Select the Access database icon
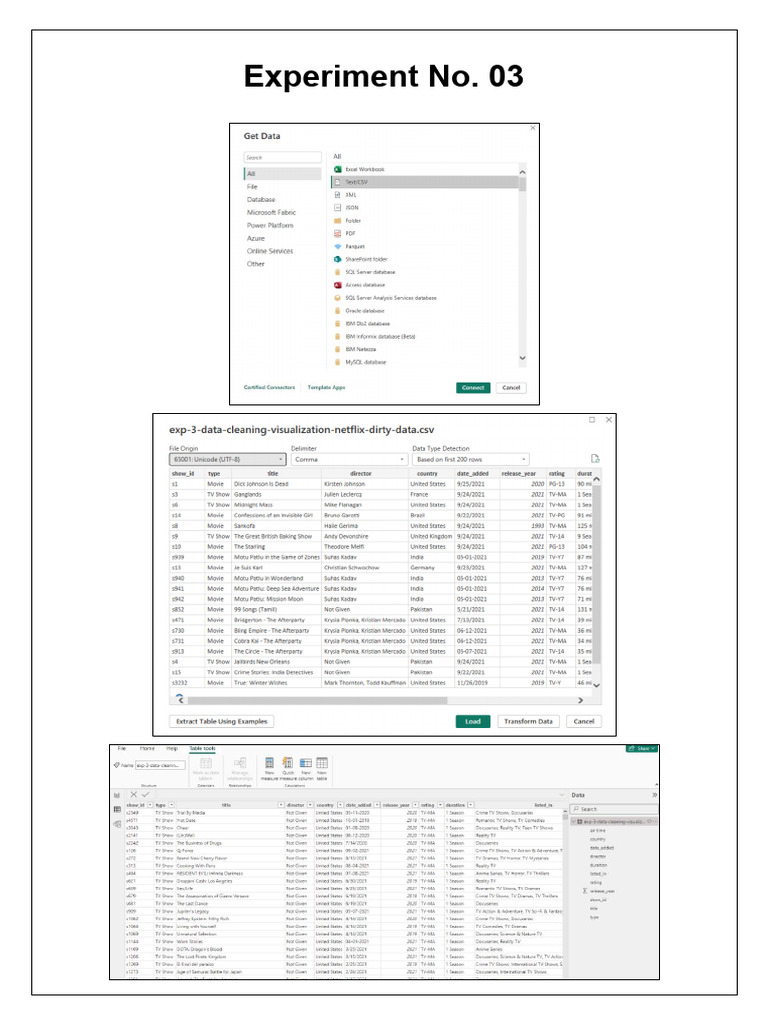Screen dimensions: 768x1024 click(x=338, y=285)
